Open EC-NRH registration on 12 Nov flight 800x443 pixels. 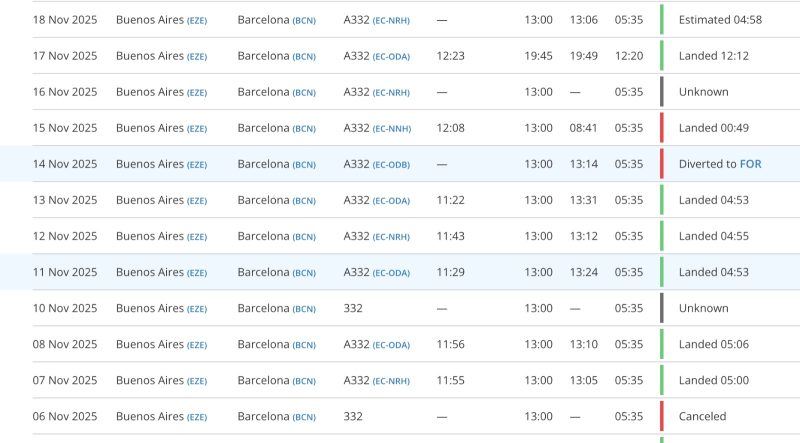tap(391, 237)
